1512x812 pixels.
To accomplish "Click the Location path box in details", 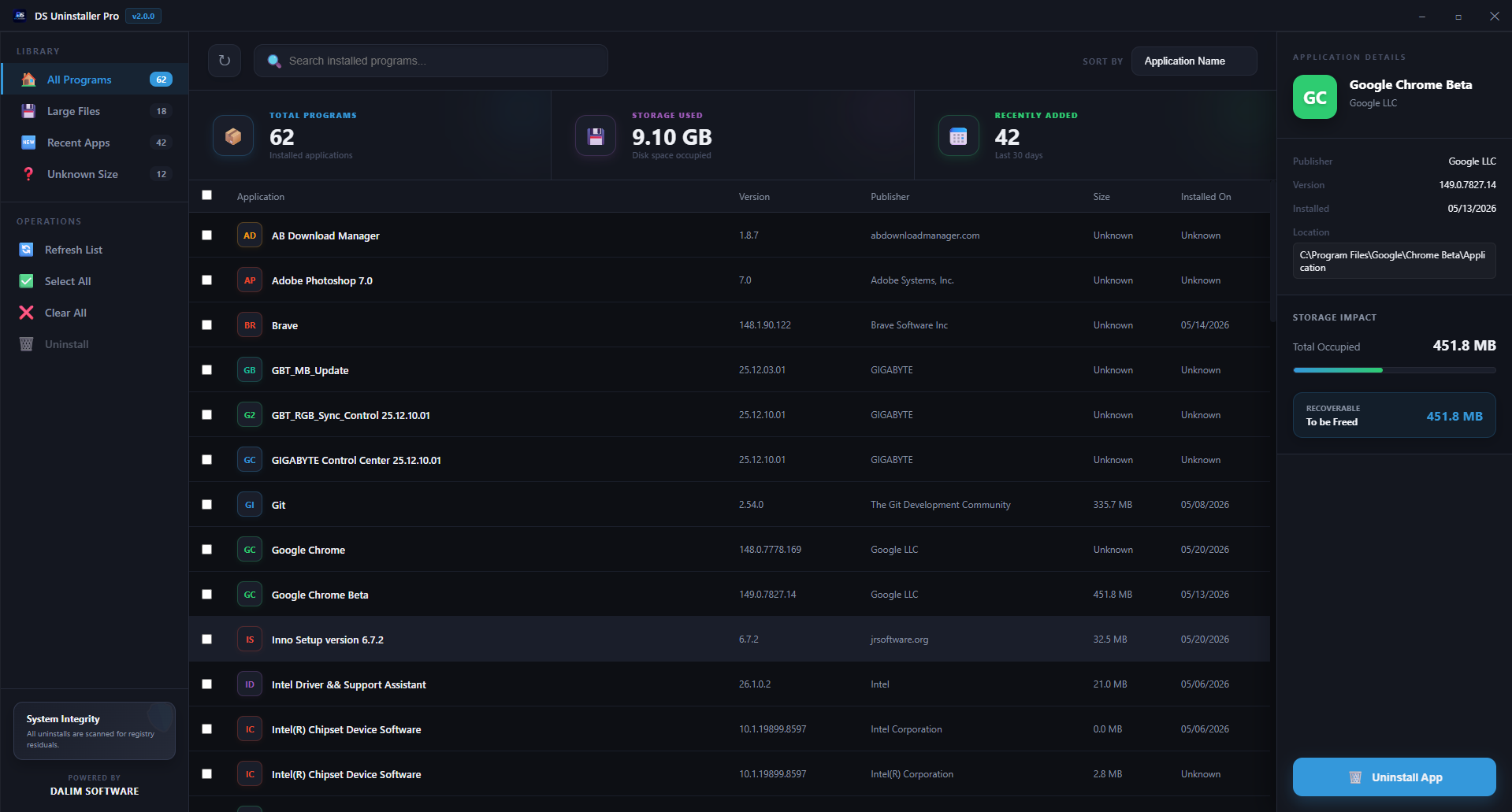I will click(x=1394, y=261).
